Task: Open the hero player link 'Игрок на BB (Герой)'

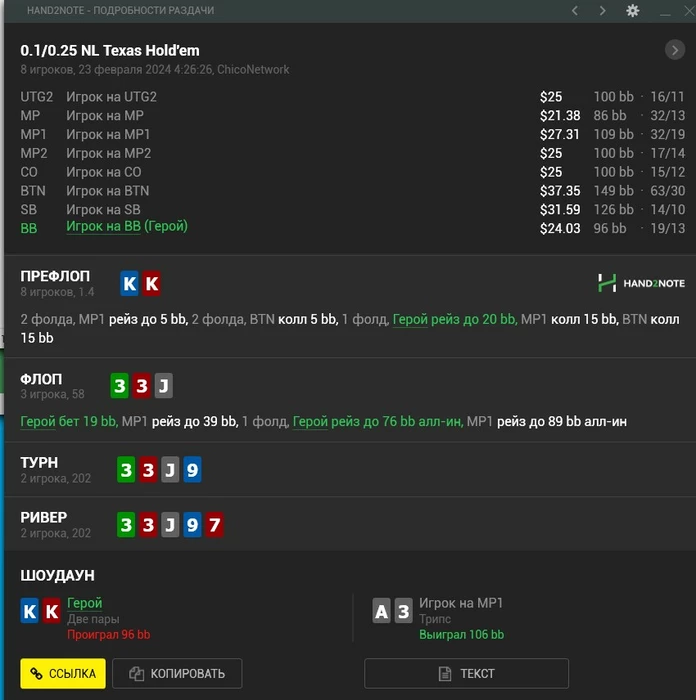Action: pos(127,226)
